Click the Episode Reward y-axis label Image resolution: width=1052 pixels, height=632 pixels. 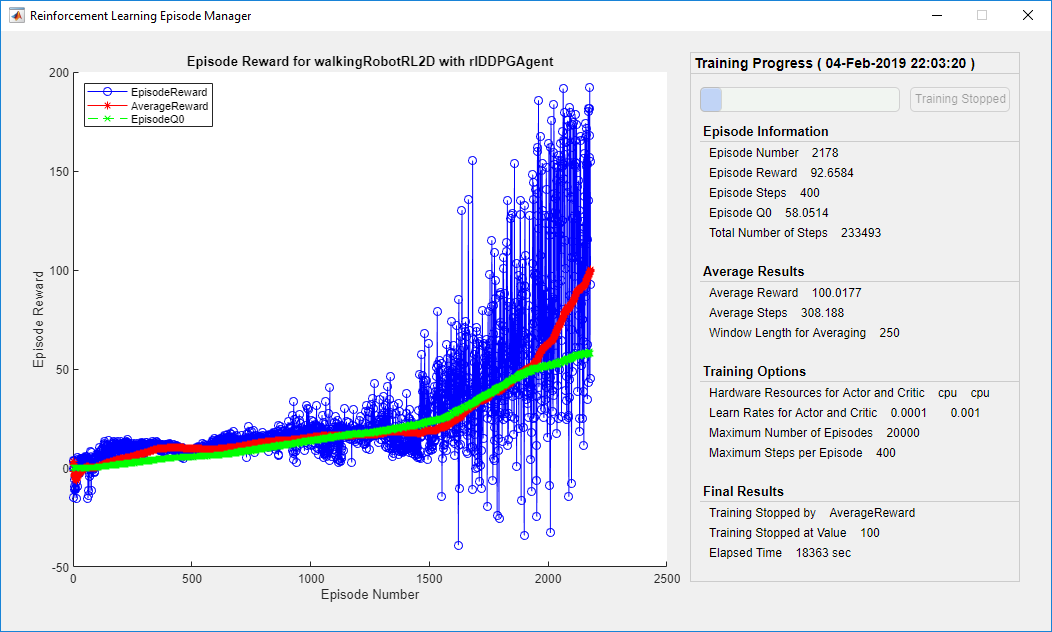click(38, 319)
